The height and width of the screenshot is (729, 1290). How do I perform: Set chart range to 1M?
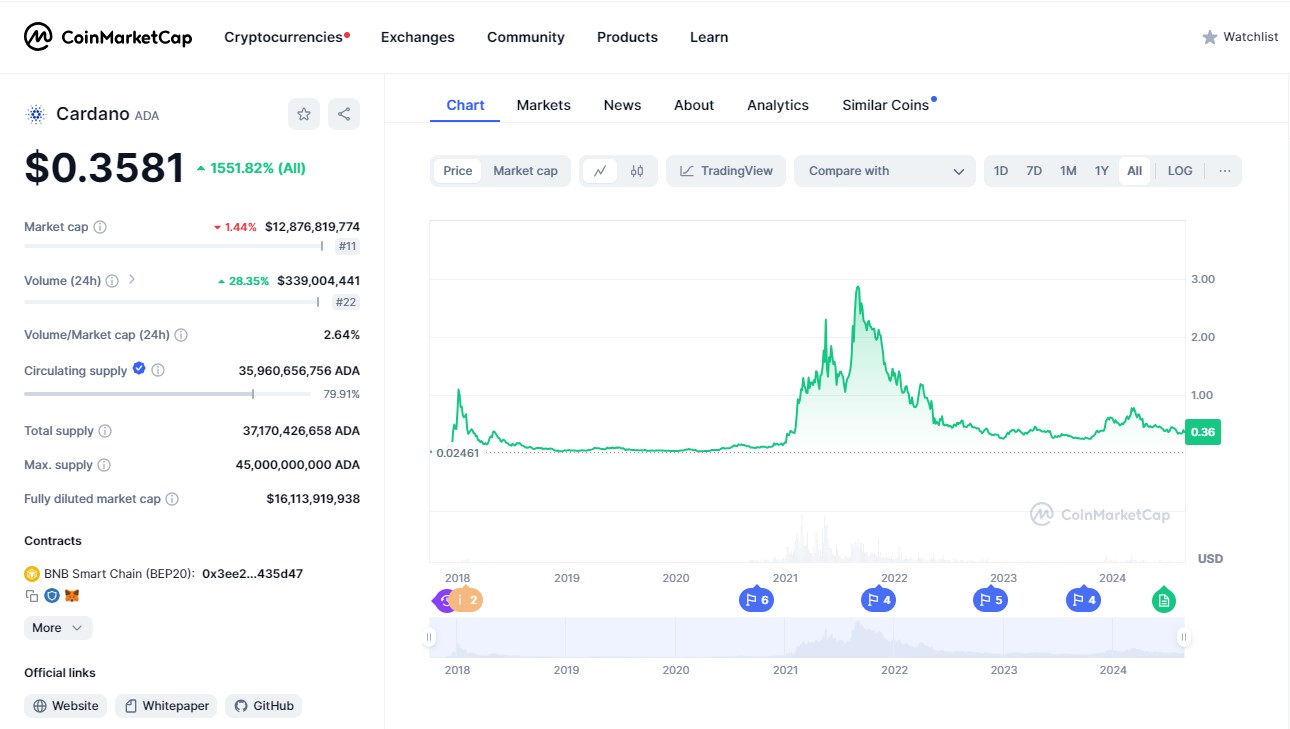(1068, 171)
